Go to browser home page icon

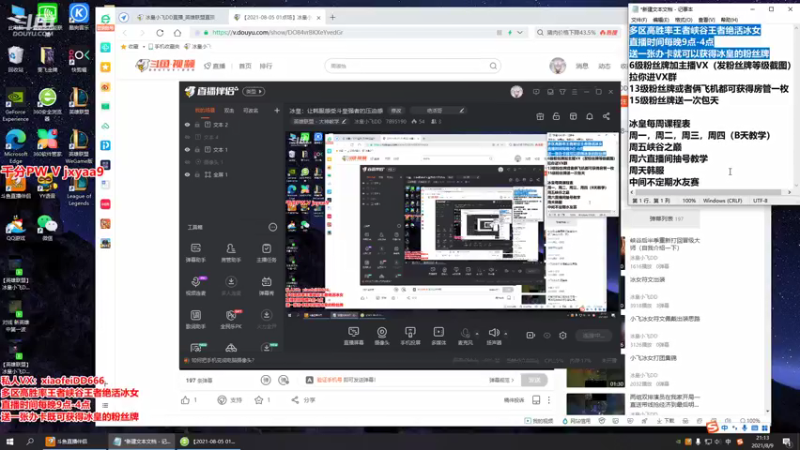tap(177, 33)
